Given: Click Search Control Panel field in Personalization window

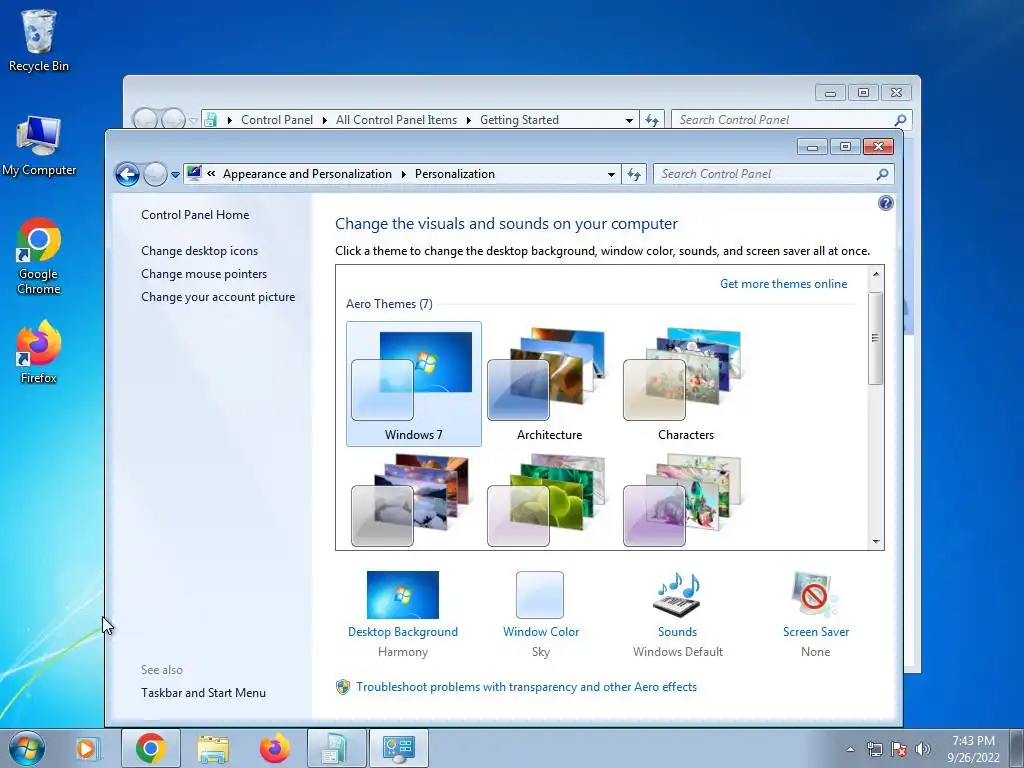Looking at the screenshot, I should 766,174.
